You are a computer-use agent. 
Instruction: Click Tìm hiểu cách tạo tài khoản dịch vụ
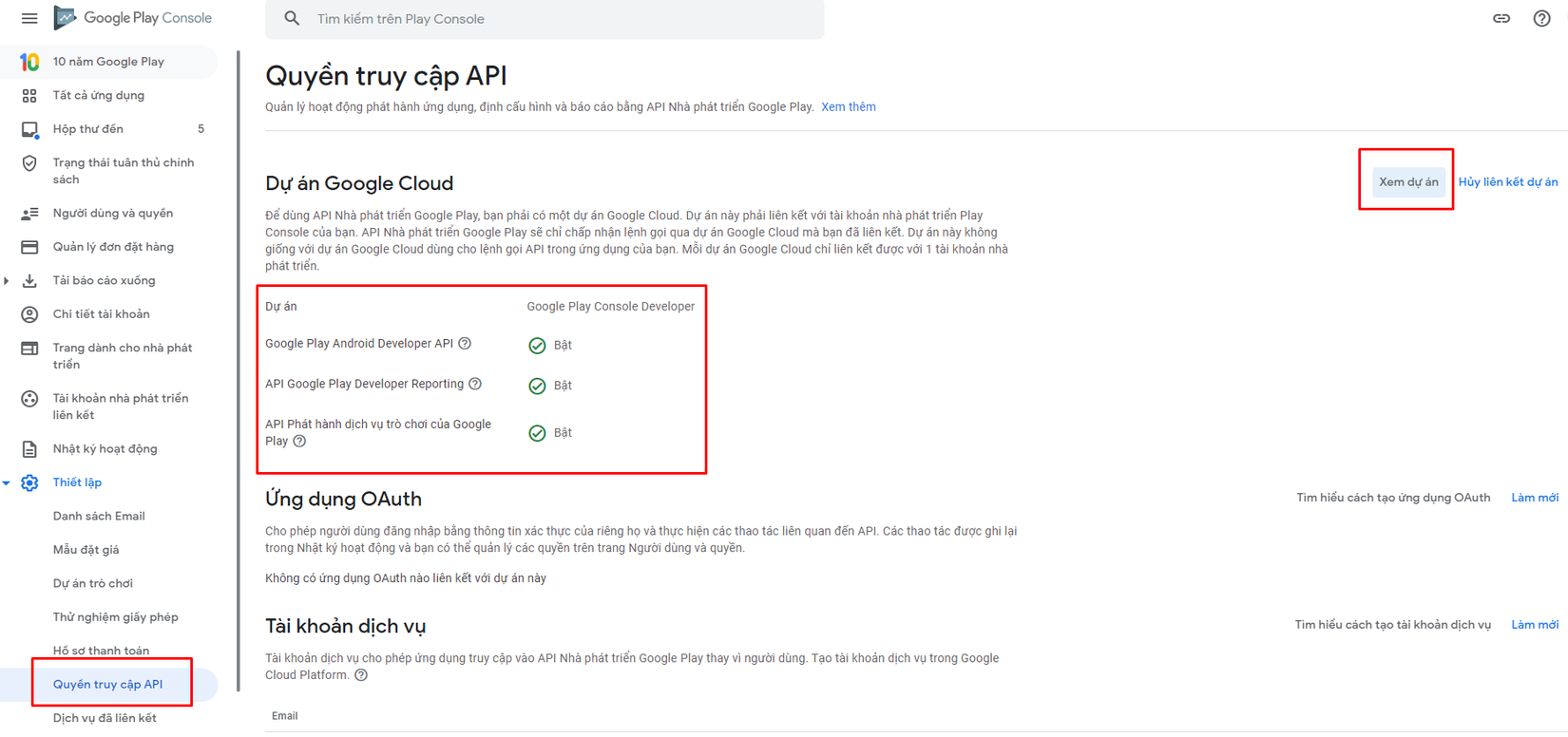(1392, 625)
